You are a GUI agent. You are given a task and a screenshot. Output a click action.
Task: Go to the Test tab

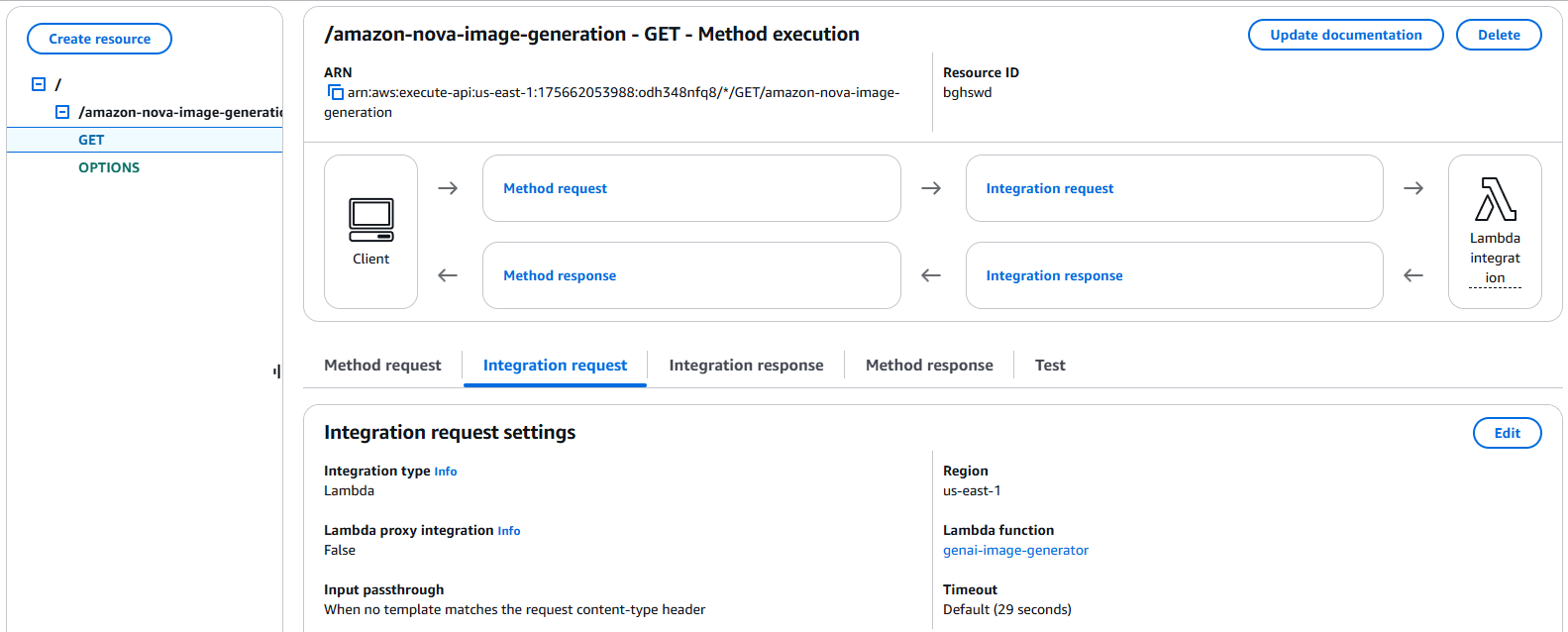(1050, 366)
